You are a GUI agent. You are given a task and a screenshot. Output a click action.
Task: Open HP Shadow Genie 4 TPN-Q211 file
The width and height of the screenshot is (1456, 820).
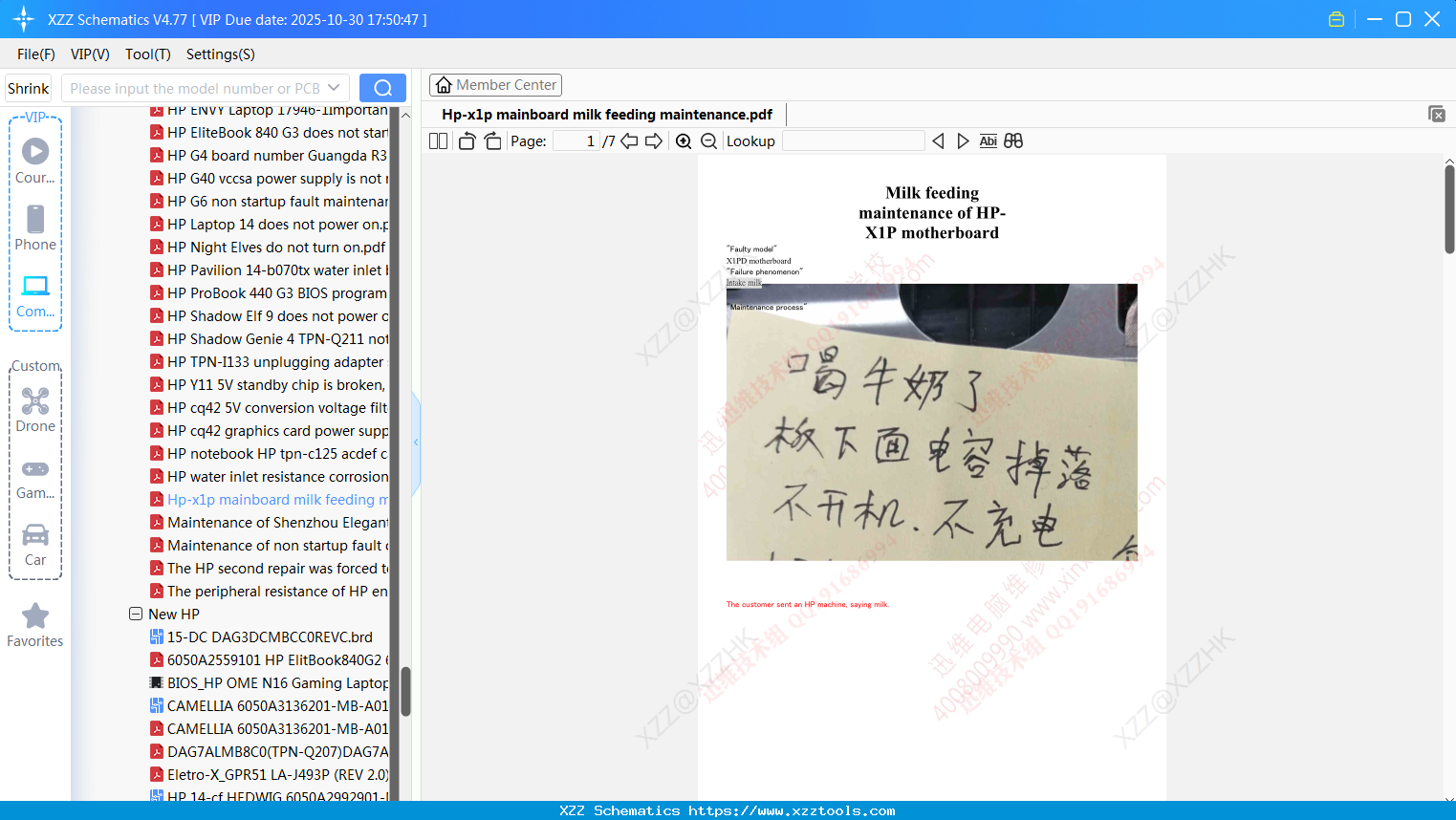270,339
